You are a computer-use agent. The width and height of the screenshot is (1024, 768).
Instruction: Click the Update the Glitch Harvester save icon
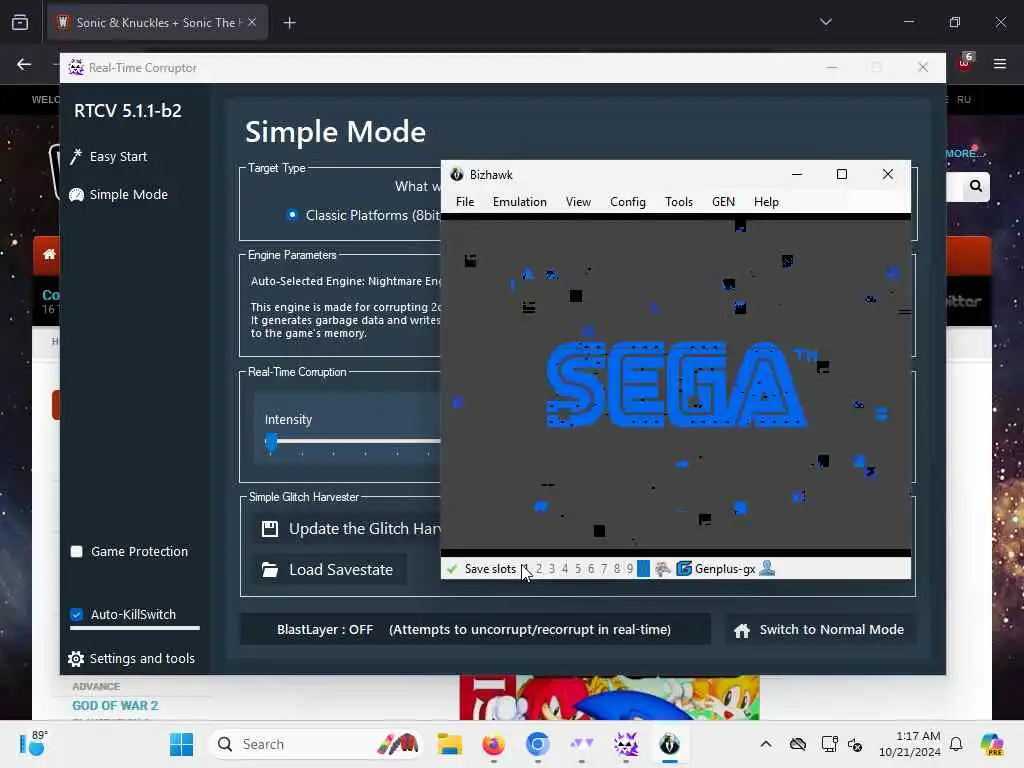(270, 528)
